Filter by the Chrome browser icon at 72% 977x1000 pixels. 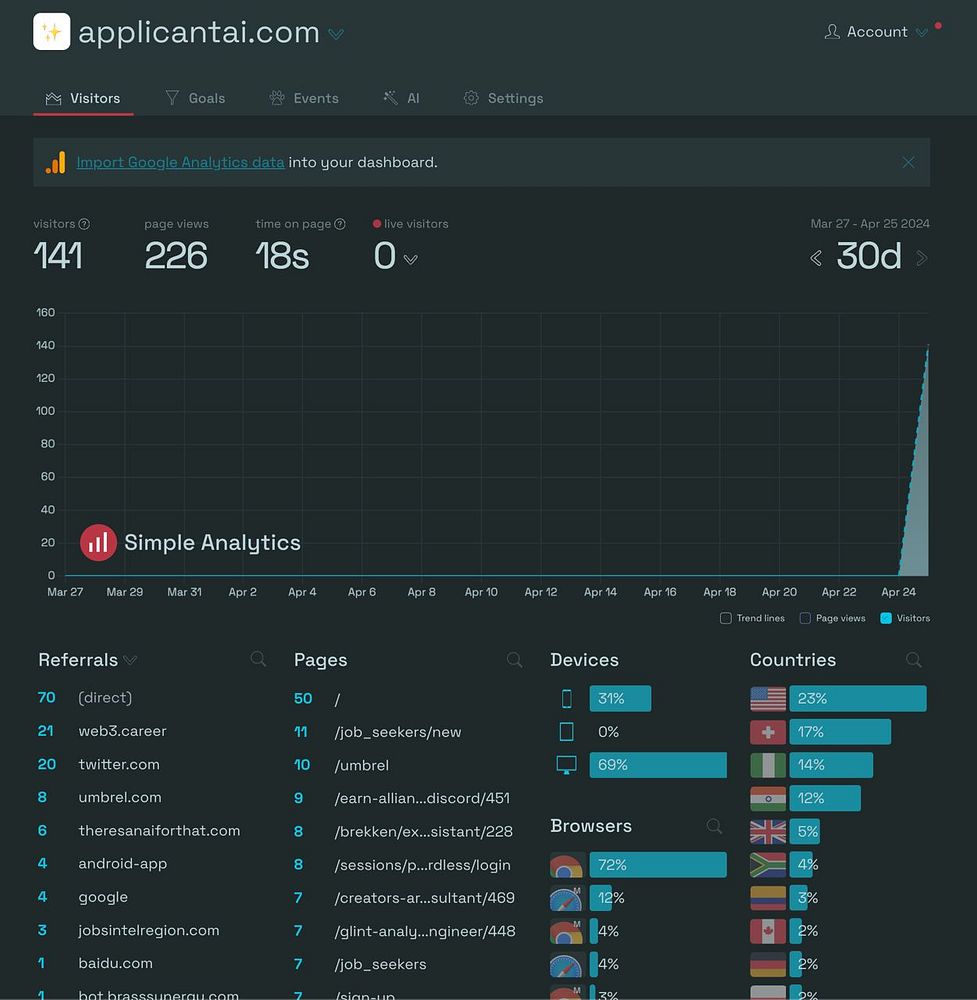566,865
